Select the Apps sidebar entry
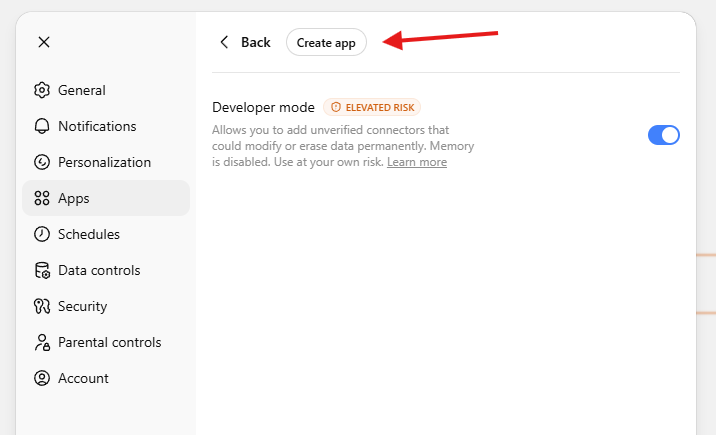The height and width of the screenshot is (435, 716). click(x=106, y=198)
